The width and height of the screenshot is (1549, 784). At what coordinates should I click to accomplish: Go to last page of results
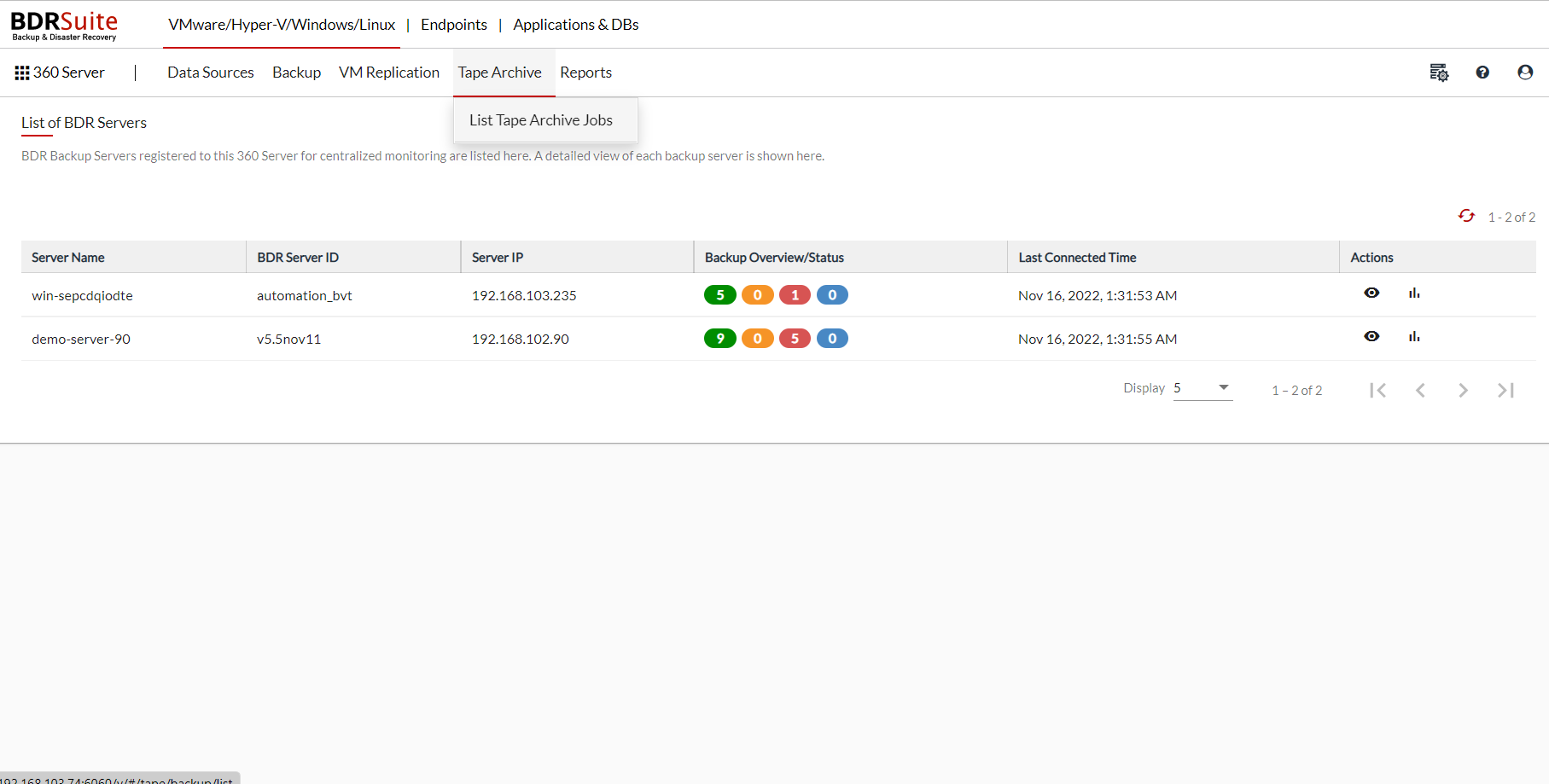[x=1505, y=390]
